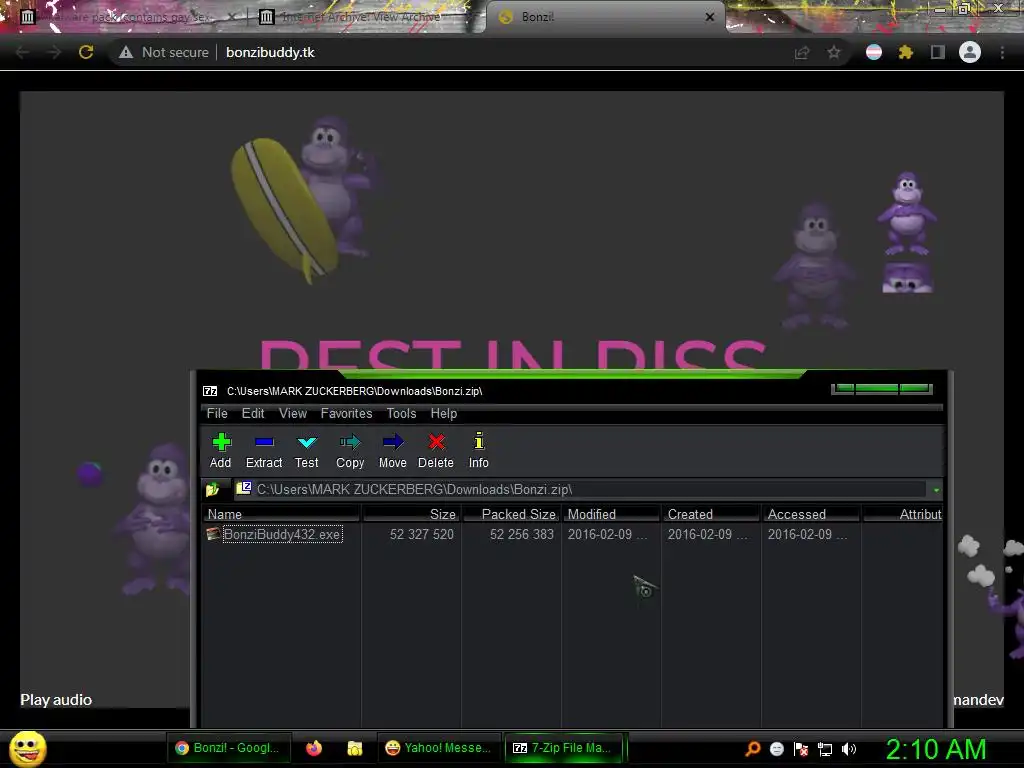Sort by the Created column header

pyautogui.click(x=711, y=514)
